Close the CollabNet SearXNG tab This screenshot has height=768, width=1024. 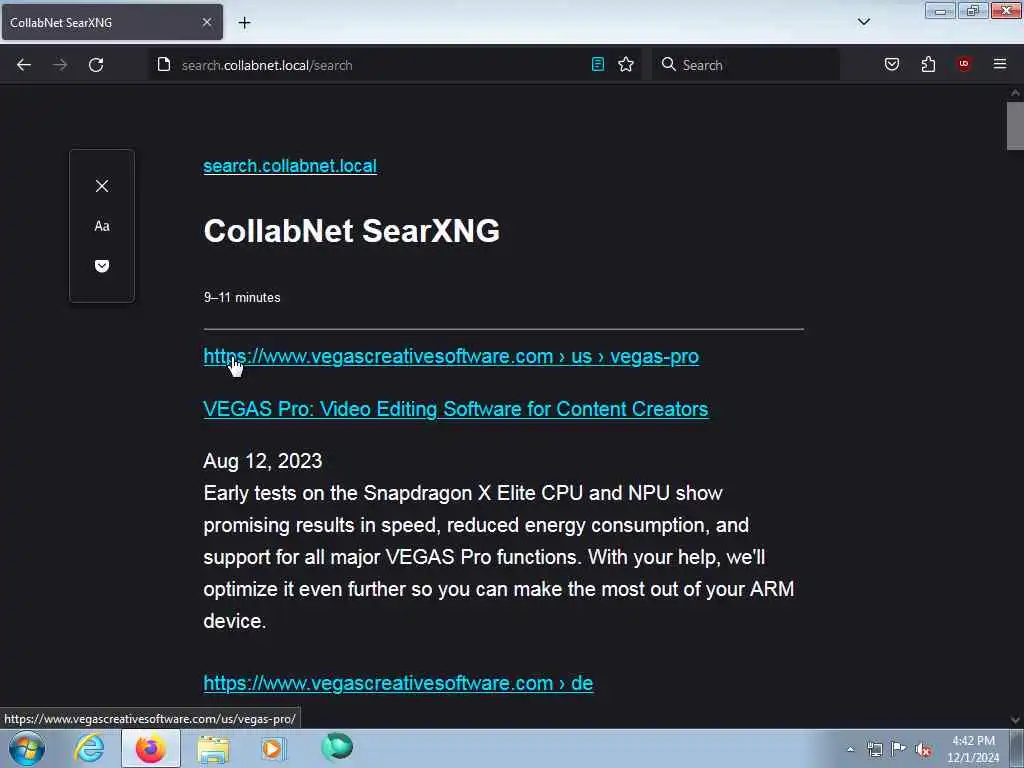[206, 22]
